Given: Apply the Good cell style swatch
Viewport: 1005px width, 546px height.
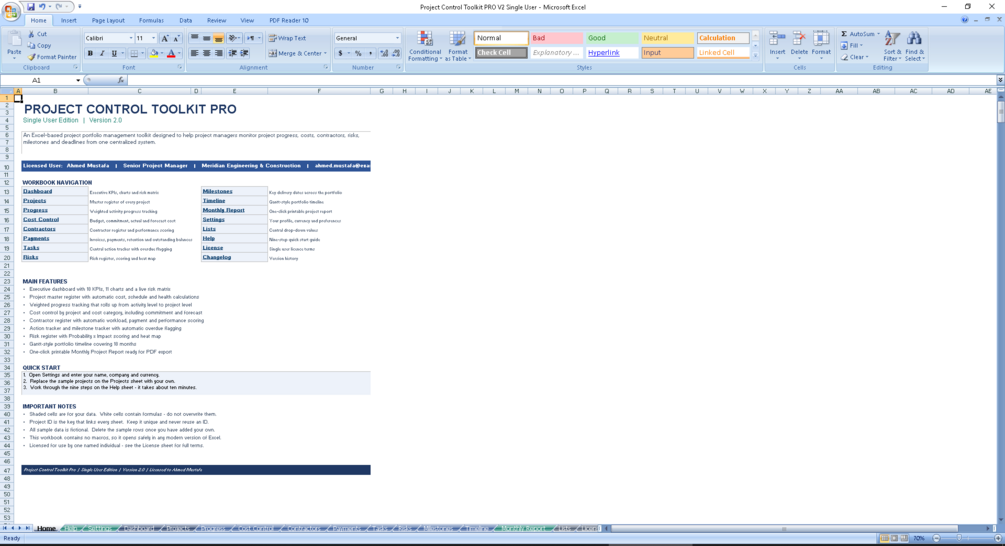Looking at the screenshot, I should pos(611,38).
